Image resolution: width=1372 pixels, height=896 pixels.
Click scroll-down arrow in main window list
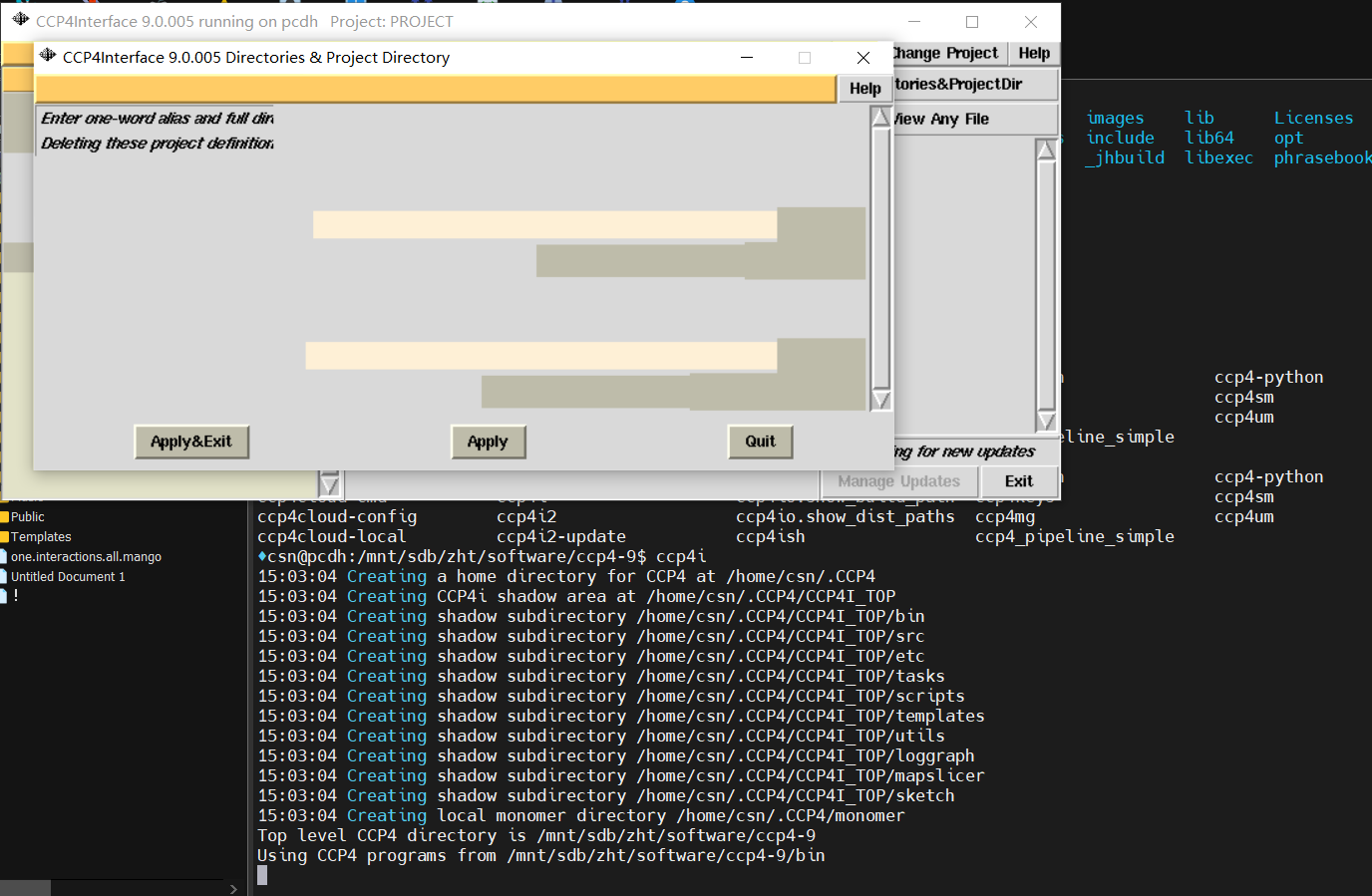pos(1046,421)
